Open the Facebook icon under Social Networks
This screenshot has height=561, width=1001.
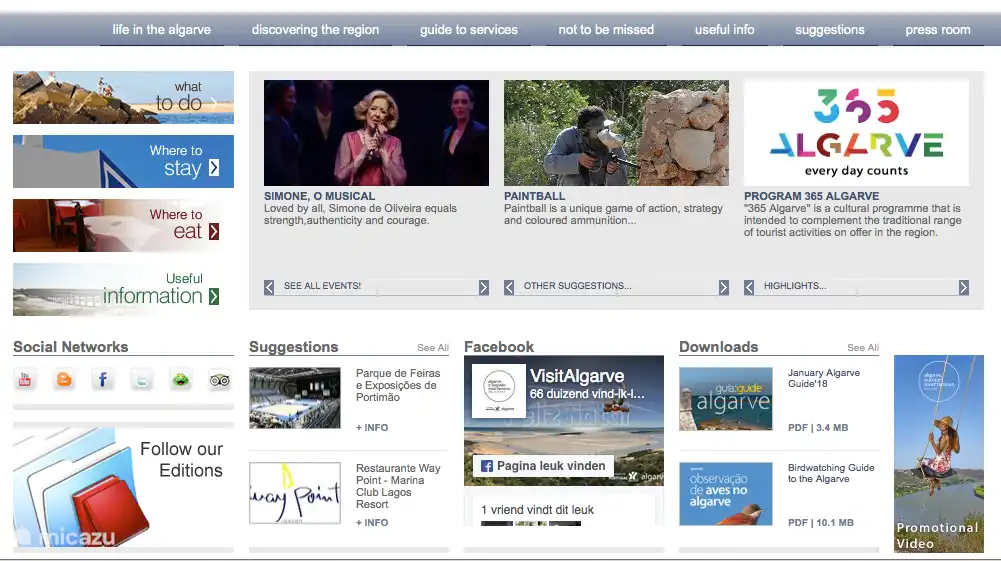click(x=103, y=380)
